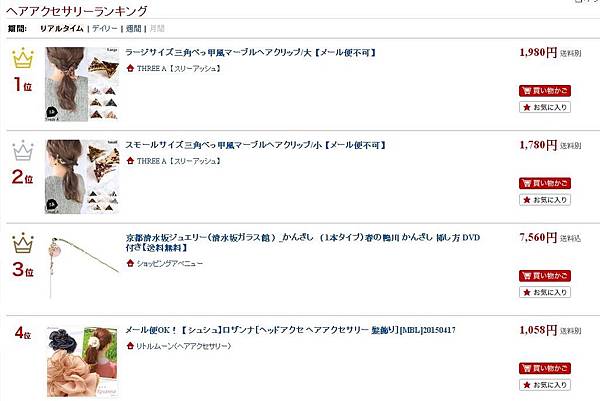Add the 1,980円 hair clip to cart

click(545, 91)
